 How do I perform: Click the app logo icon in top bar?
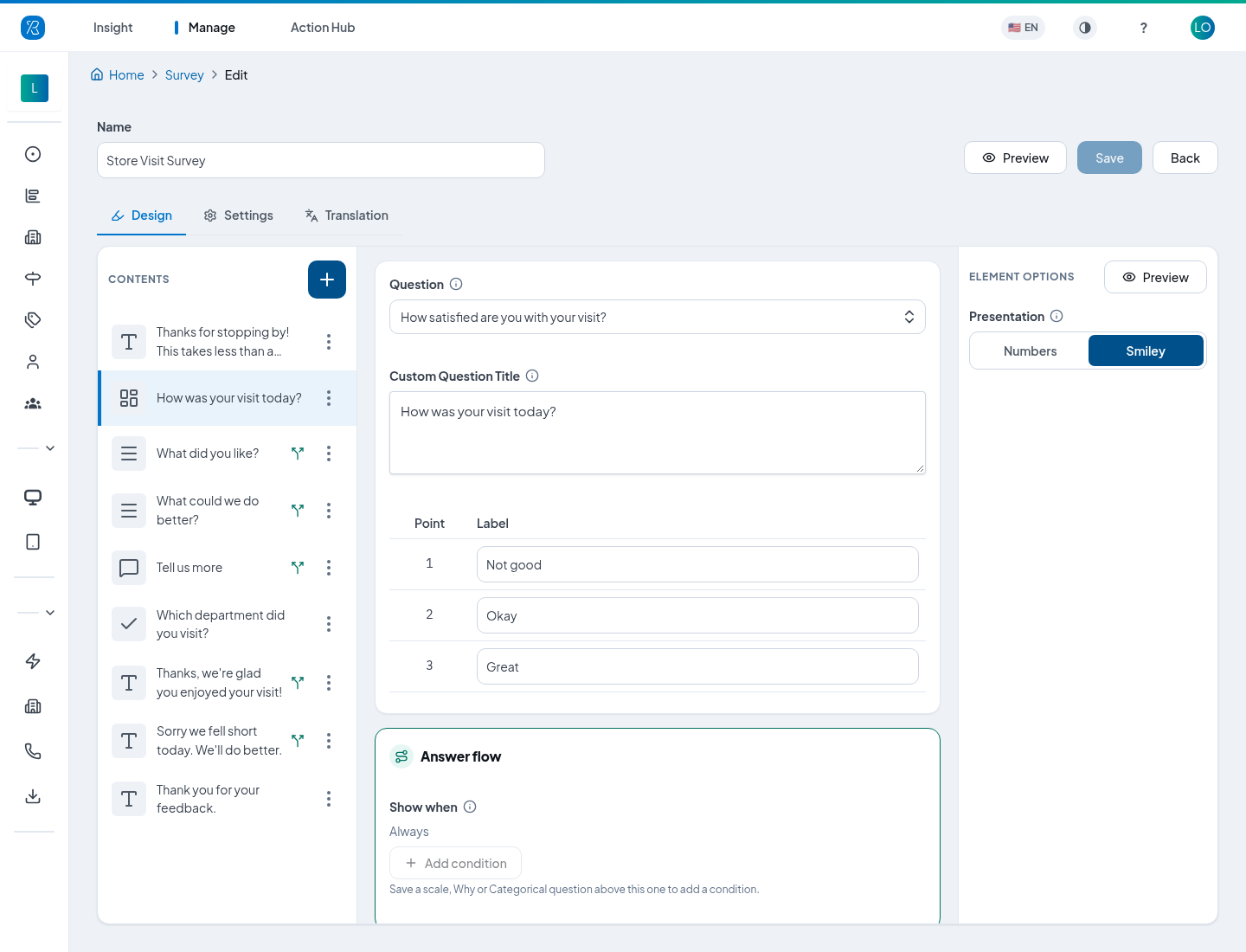pos(33,28)
